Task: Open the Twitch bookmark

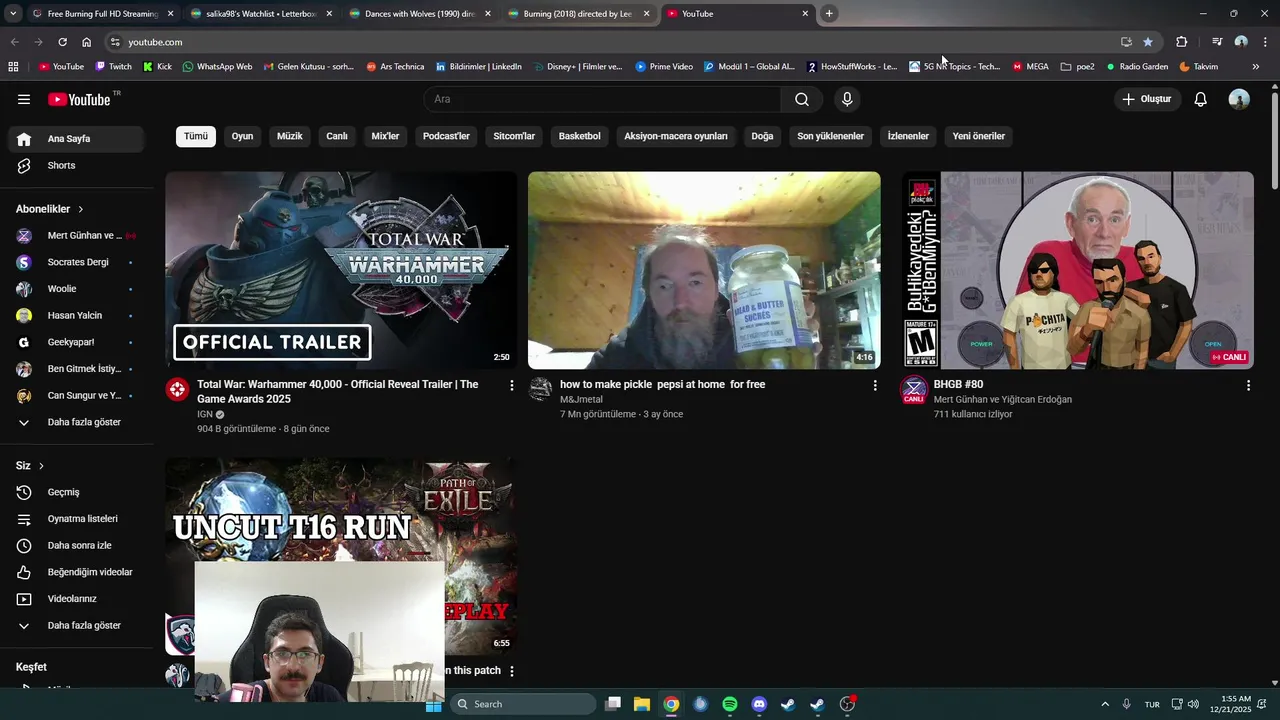Action: click(x=113, y=67)
